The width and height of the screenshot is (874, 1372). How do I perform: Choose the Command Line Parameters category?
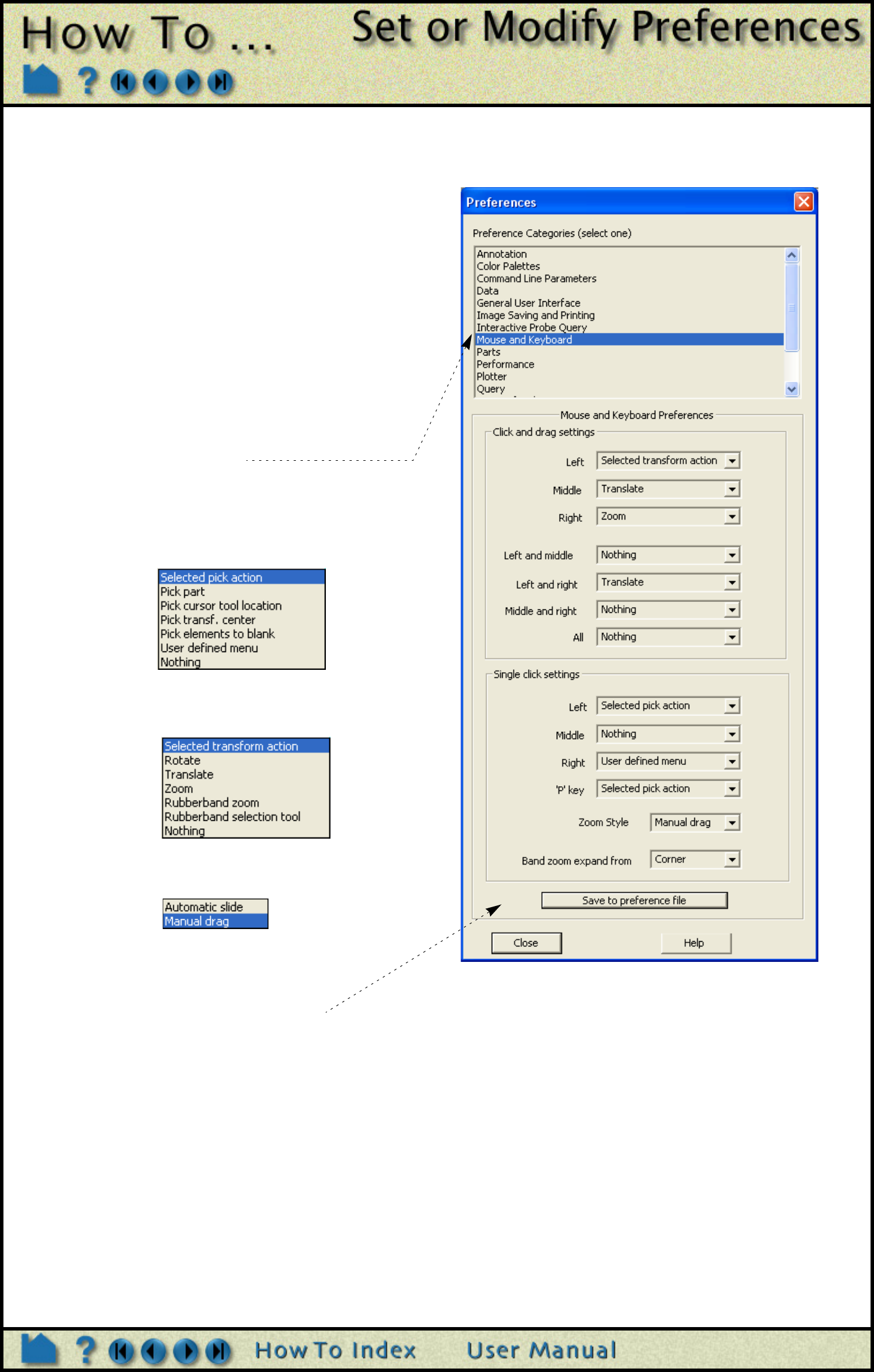pyautogui.click(x=629, y=279)
